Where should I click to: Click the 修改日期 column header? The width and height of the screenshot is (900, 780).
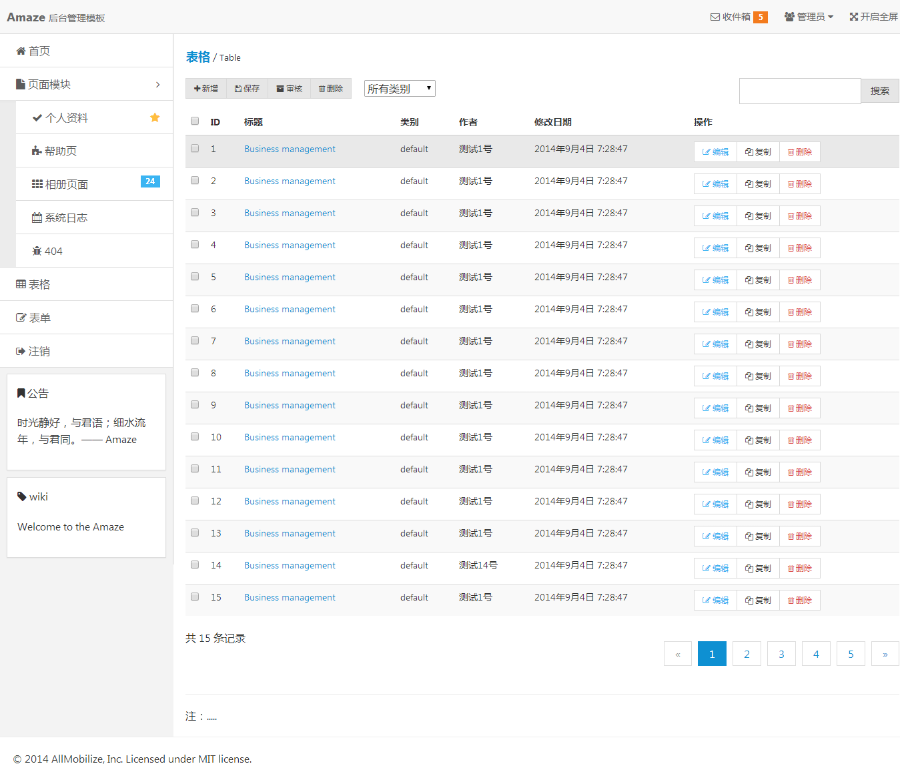click(x=552, y=122)
